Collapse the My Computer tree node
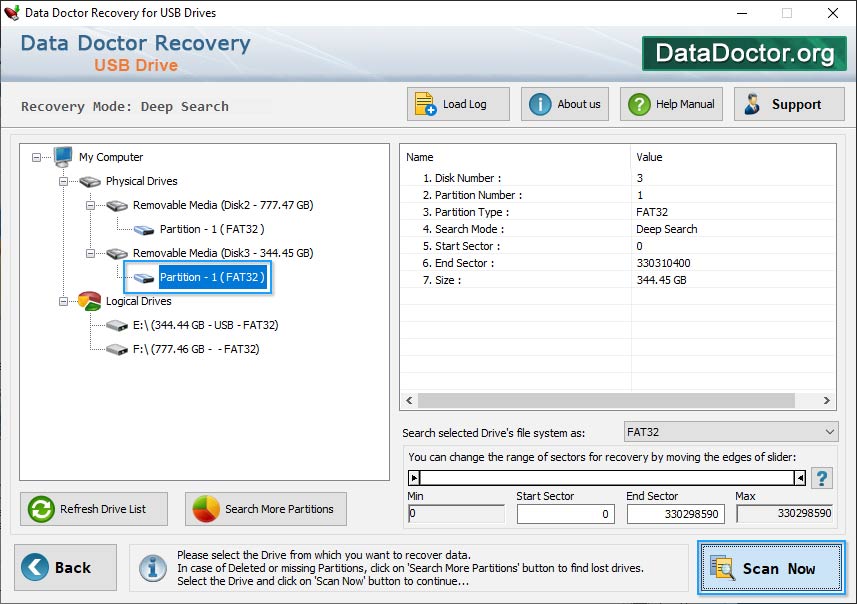Viewport: 857px width, 604px height. coord(36,157)
